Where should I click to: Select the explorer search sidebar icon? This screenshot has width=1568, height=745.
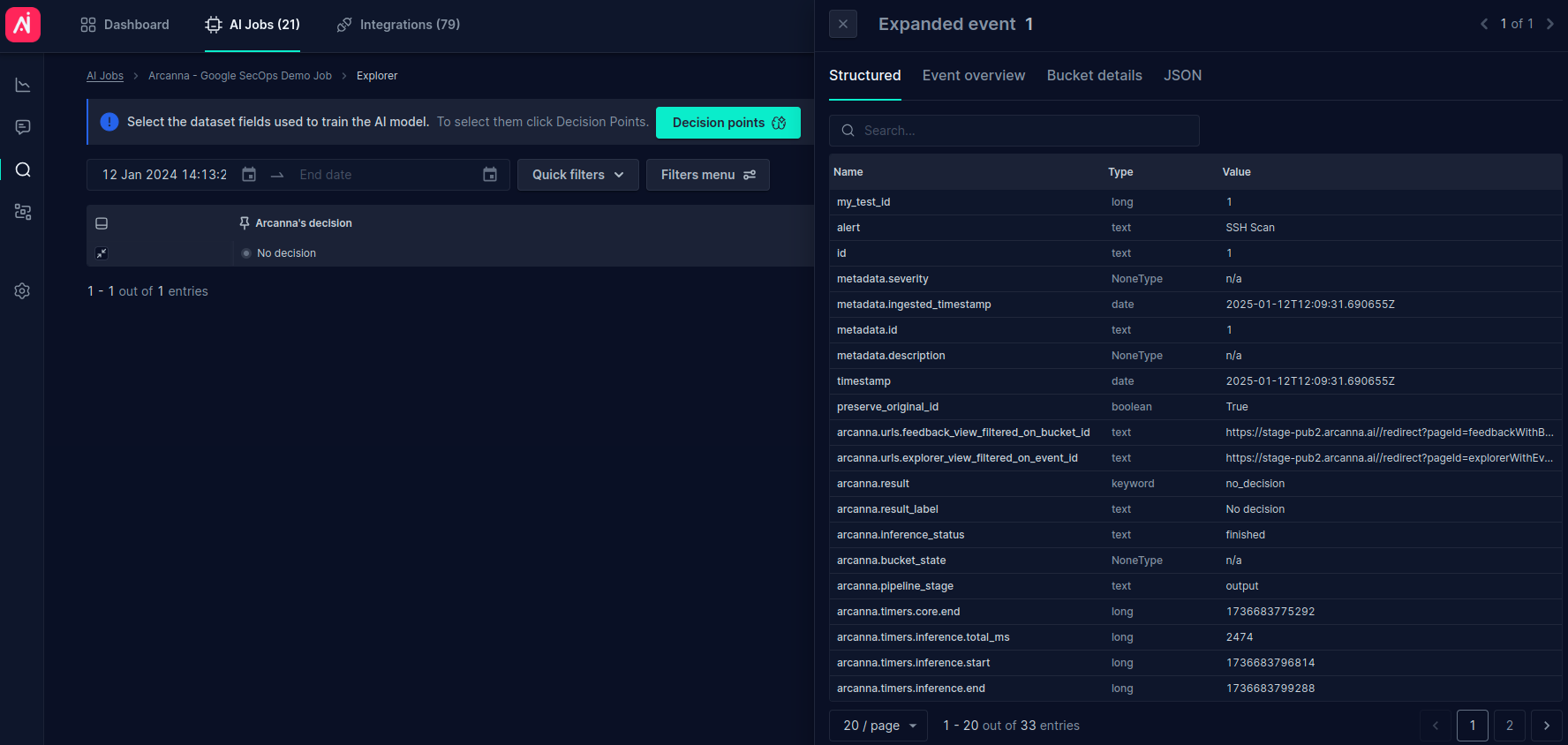(x=23, y=169)
